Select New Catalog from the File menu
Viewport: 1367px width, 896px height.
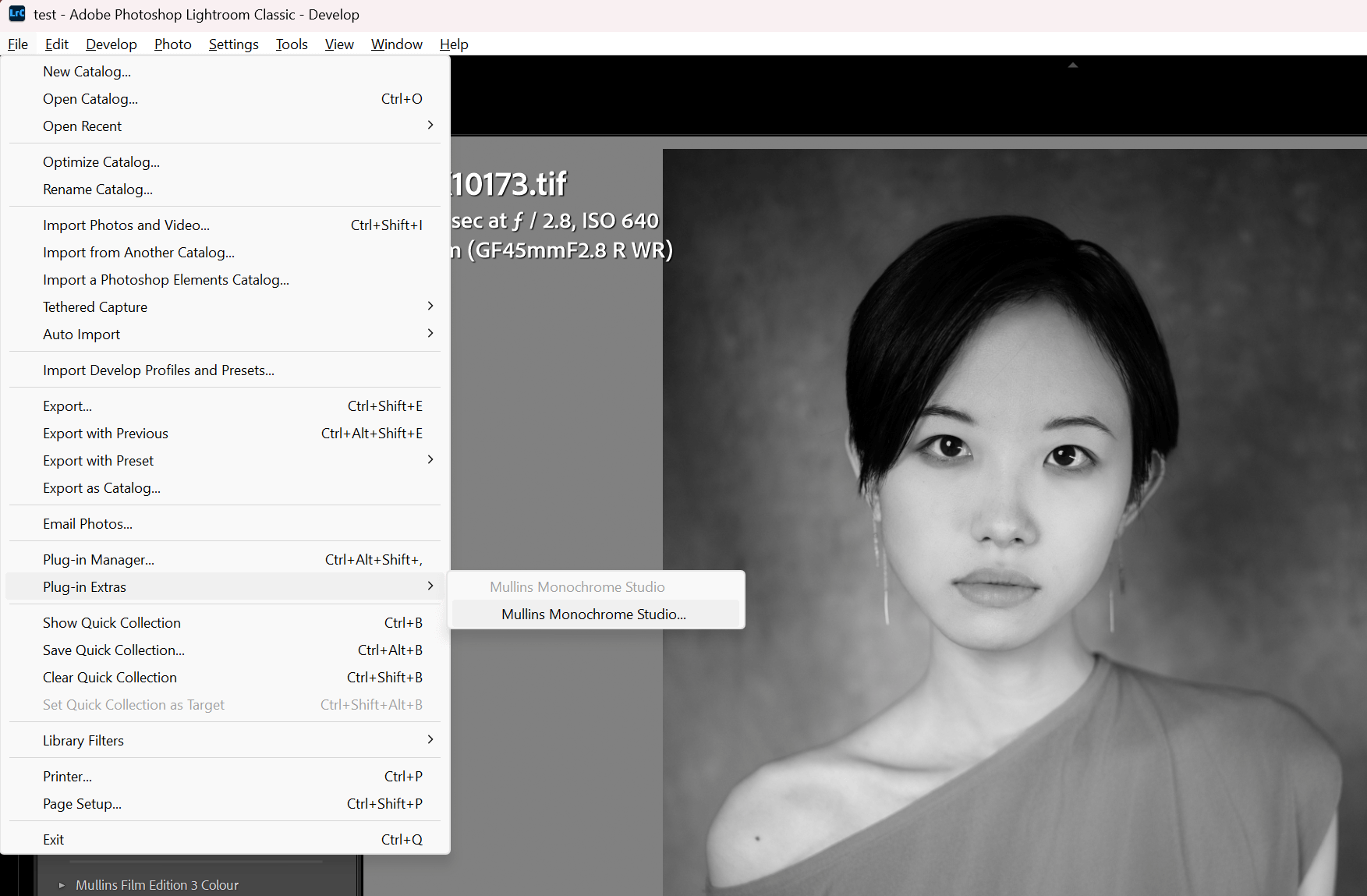coord(87,71)
